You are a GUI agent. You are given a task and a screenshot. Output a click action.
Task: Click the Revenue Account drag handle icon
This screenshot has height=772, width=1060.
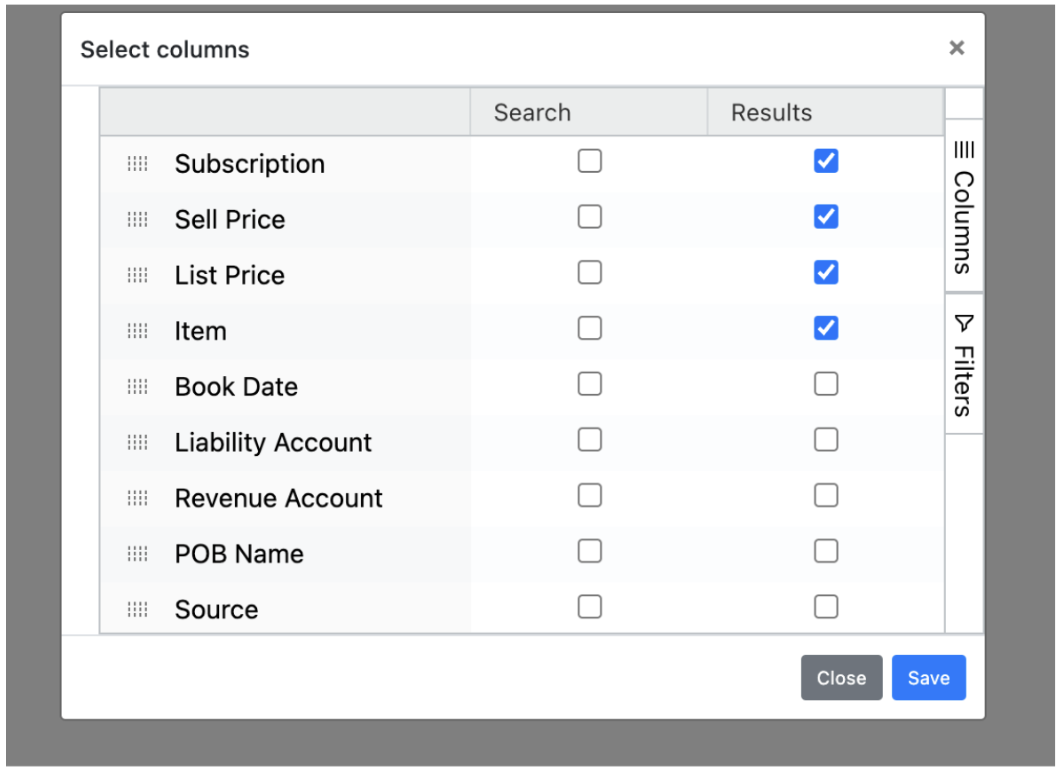click(x=138, y=499)
